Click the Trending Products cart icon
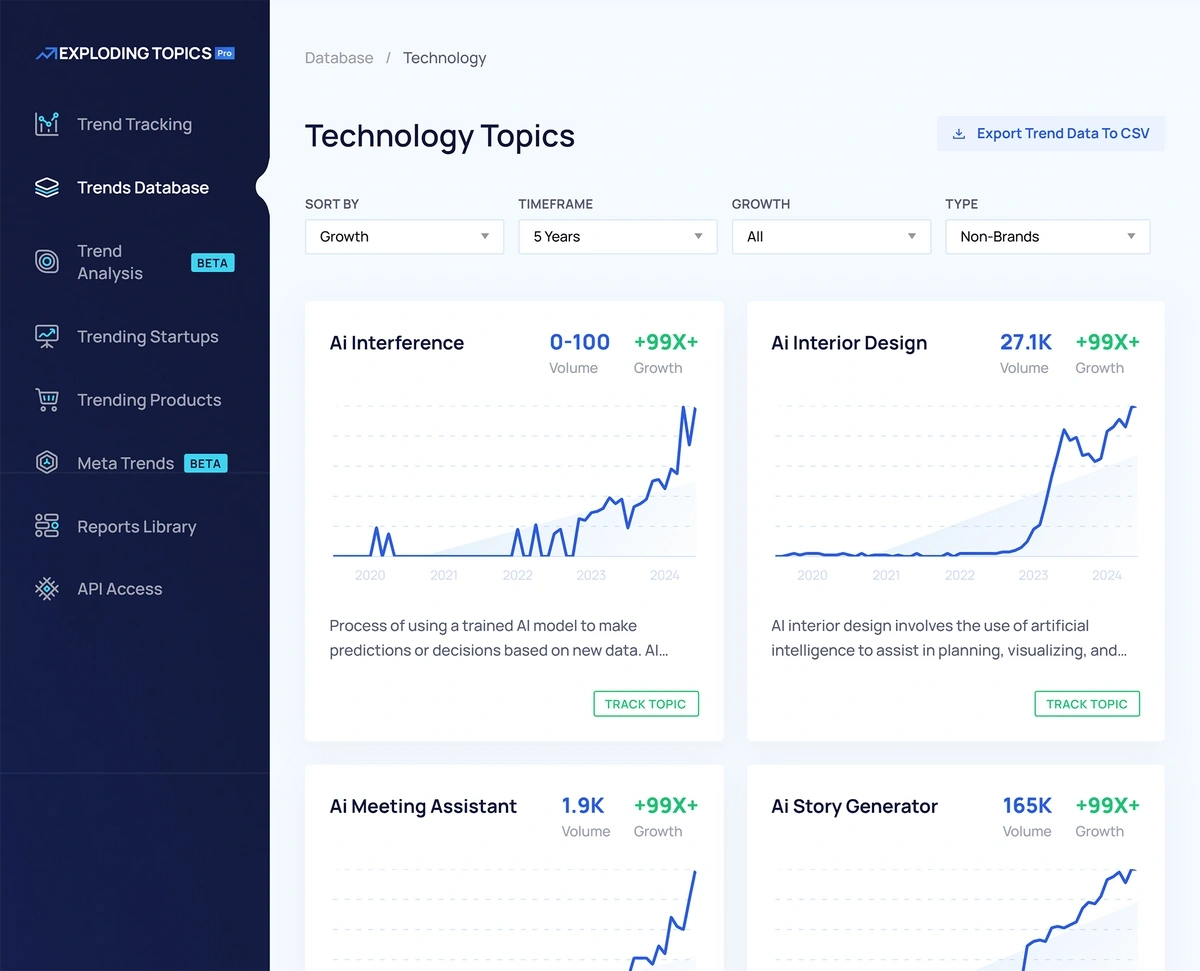This screenshot has width=1200, height=971. (47, 400)
